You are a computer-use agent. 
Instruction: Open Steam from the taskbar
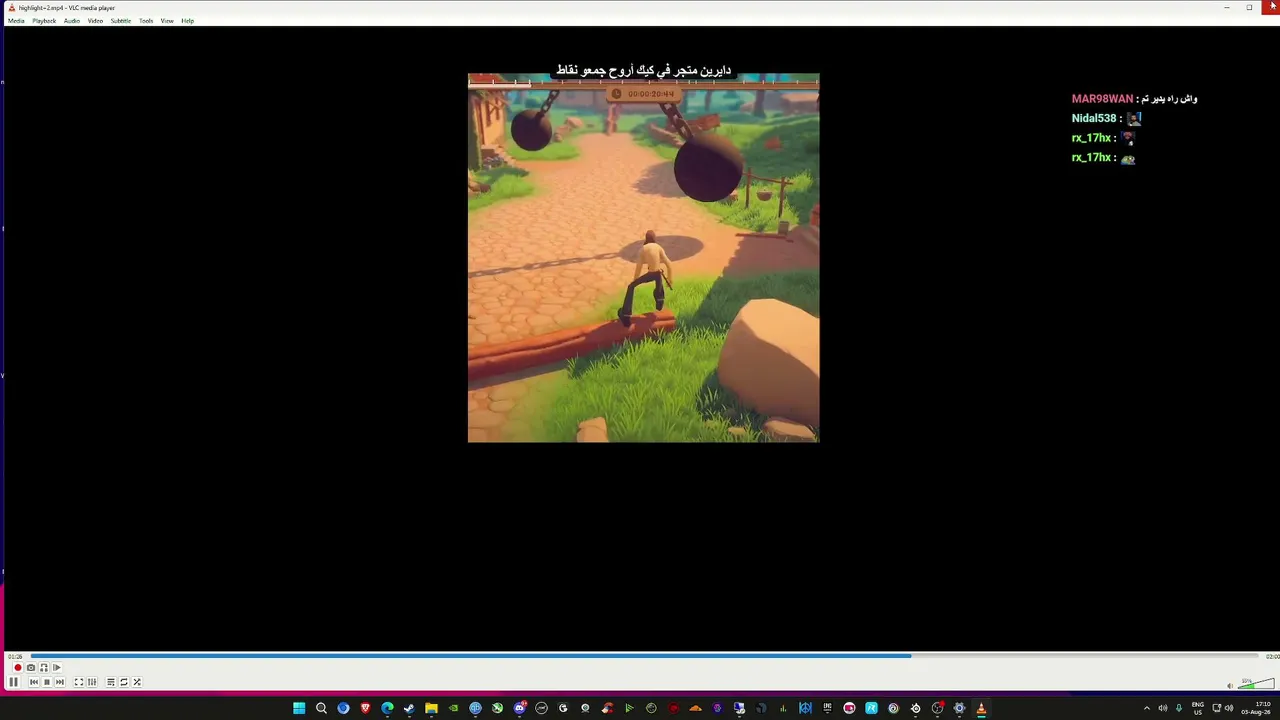click(x=409, y=708)
